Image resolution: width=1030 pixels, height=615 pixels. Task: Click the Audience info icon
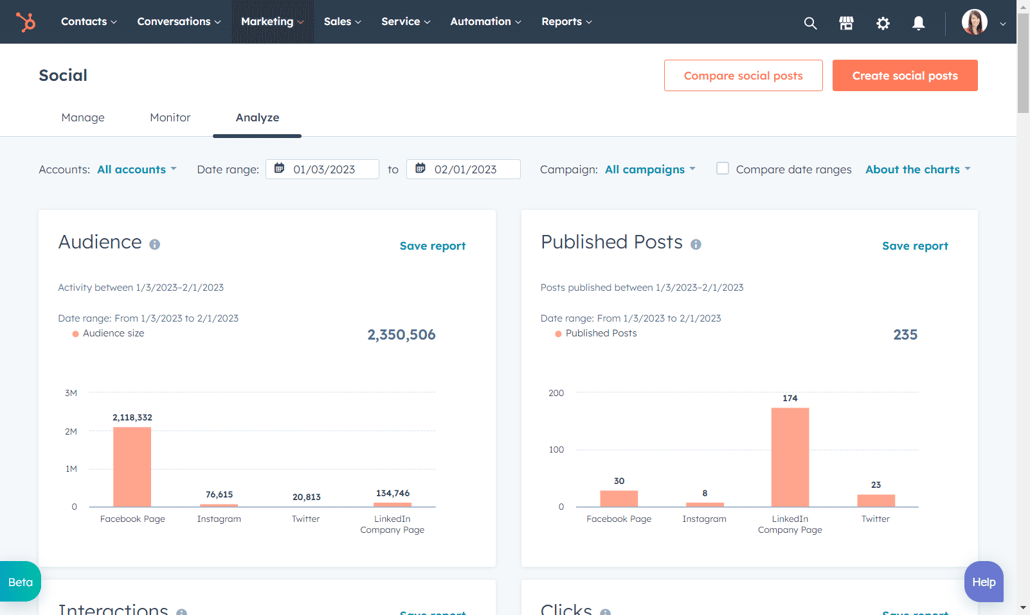pyautogui.click(x=155, y=244)
